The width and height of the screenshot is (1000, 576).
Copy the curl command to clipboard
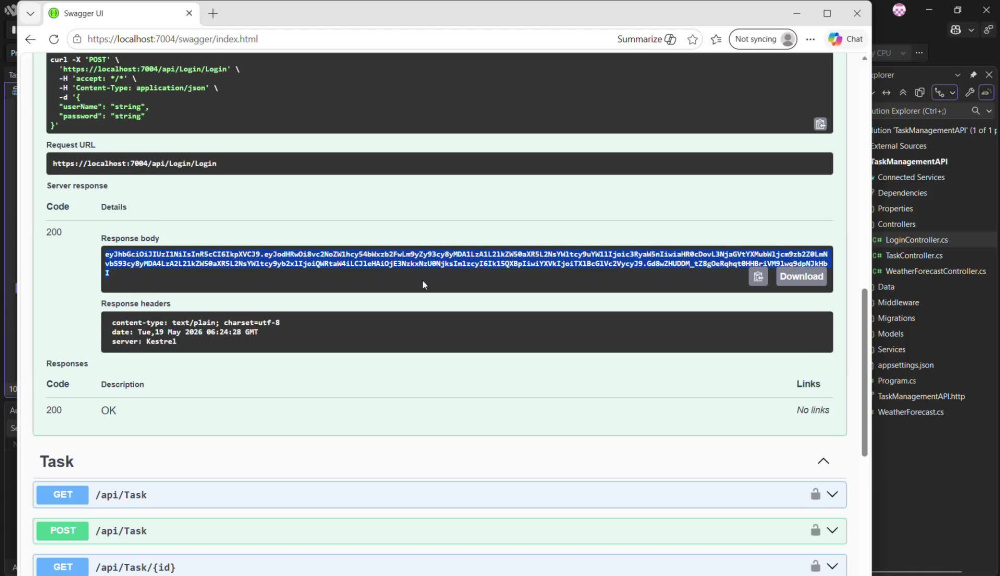click(820, 124)
